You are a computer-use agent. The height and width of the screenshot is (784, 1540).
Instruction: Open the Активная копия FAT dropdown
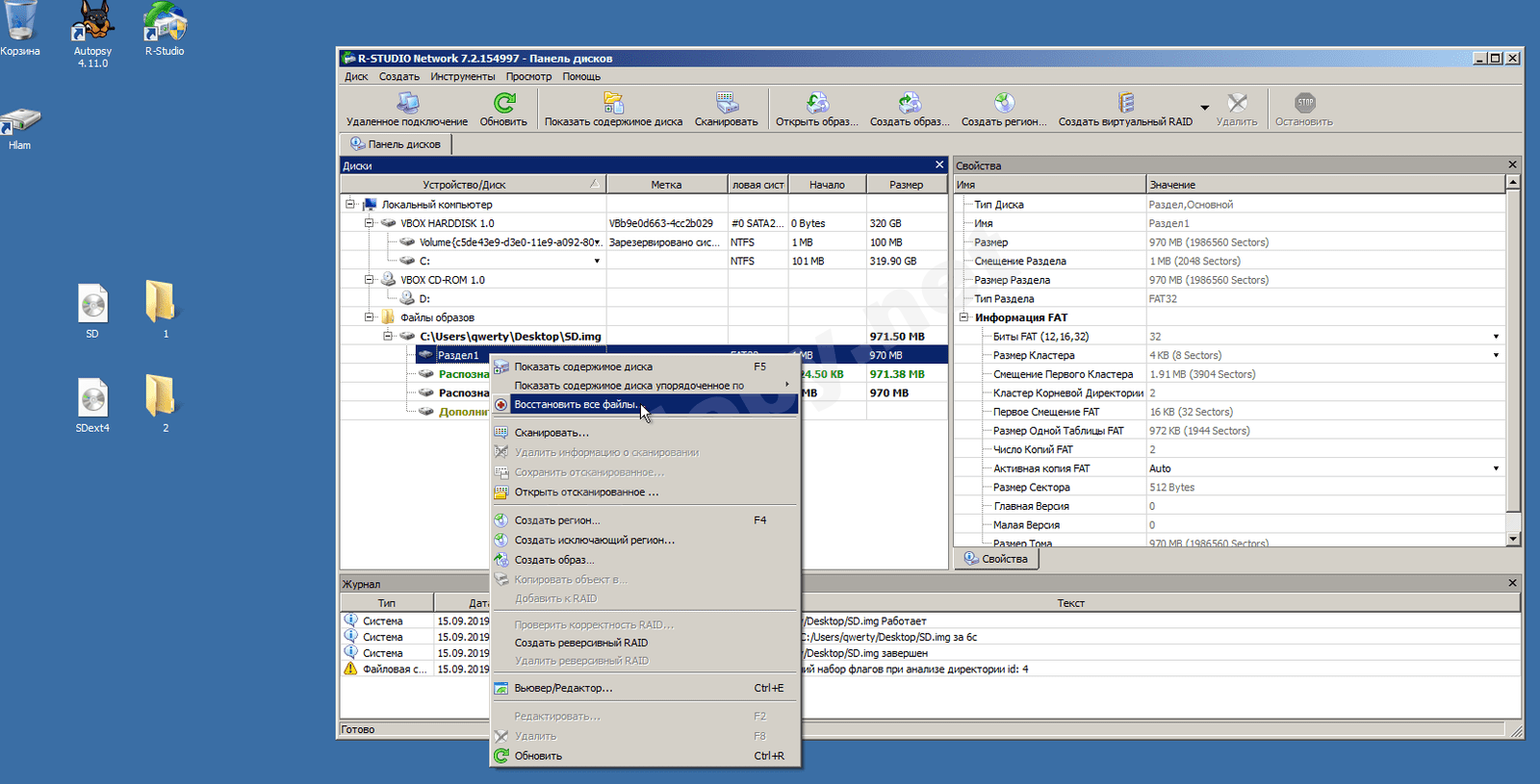click(x=1495, y=468)
